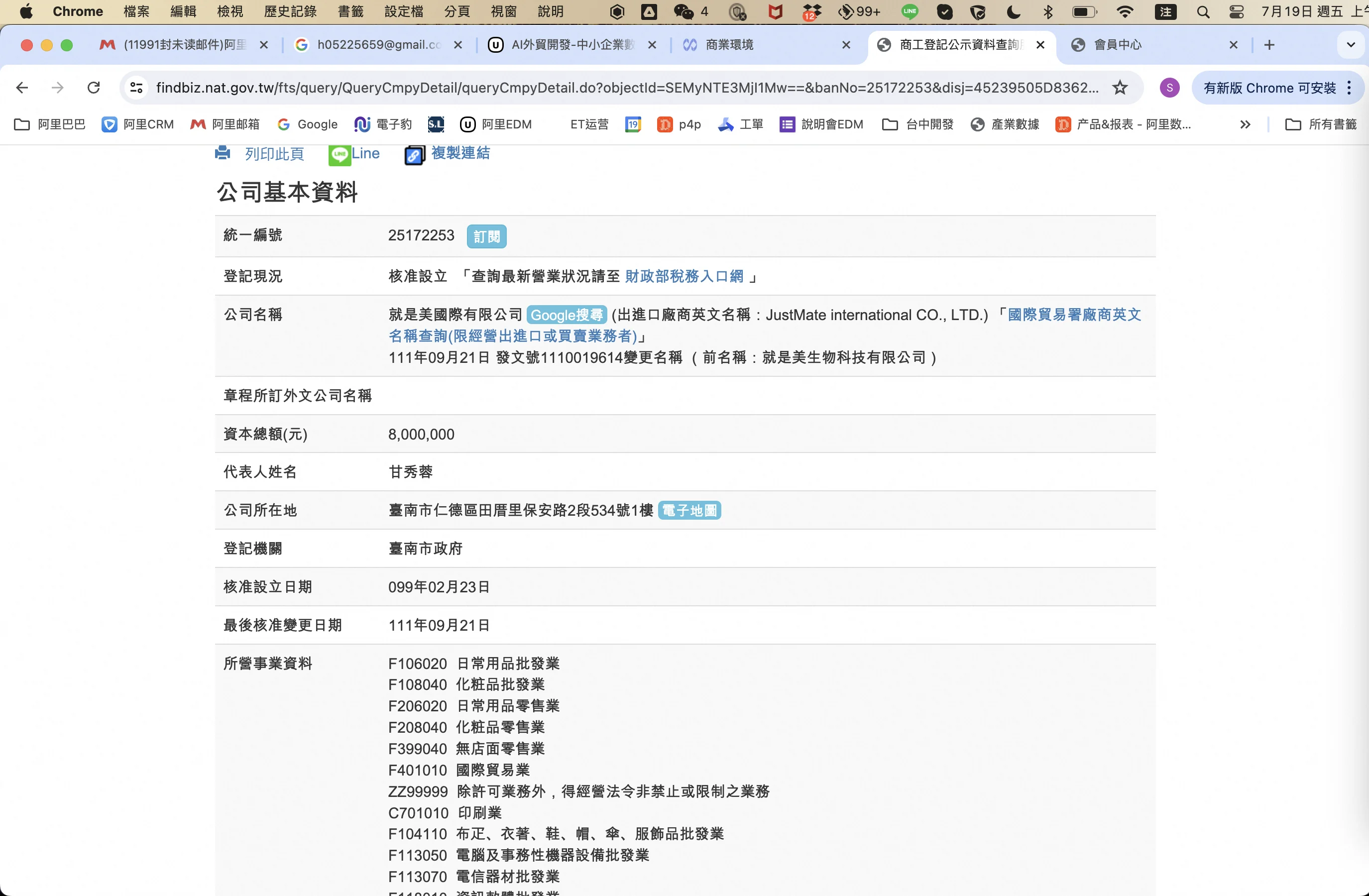This screenshot has height=896, width=1369.
Task: Share the page via the Line icon
Action: pos(340,154)
